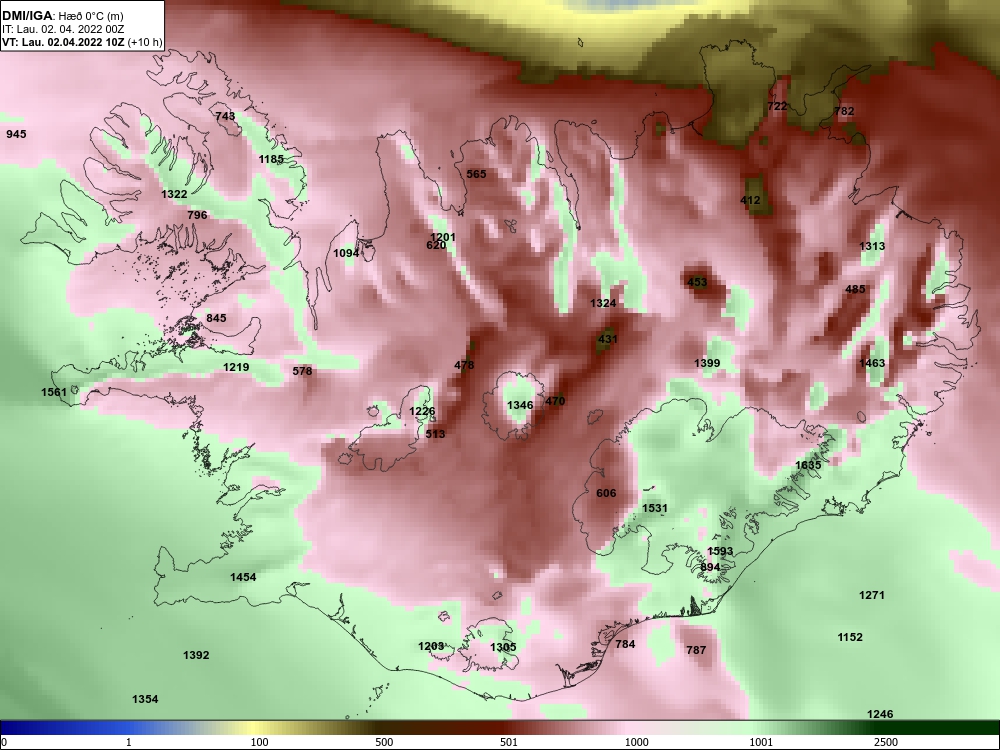Viewport: 1000px width, 750px height.
Task: Click the 782 height value
Action: [844, 111]
